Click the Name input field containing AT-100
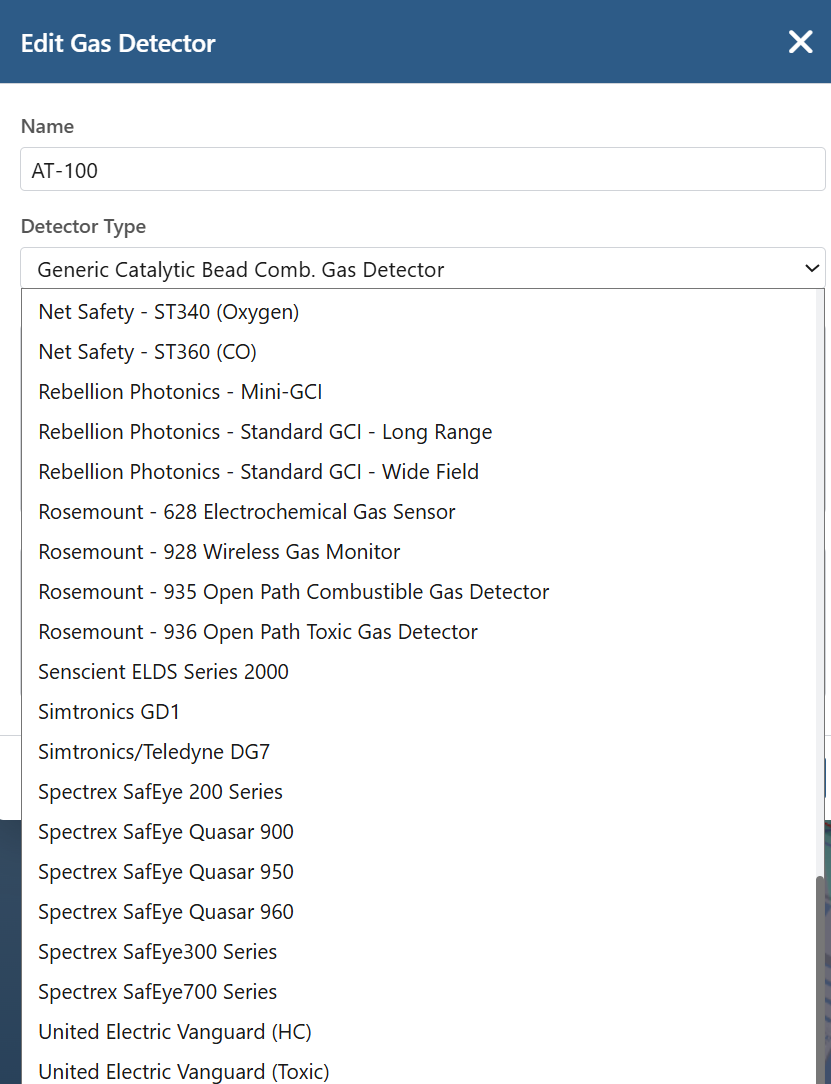Viewport: 831px width, 1084px height. click(x=422, y=169)
